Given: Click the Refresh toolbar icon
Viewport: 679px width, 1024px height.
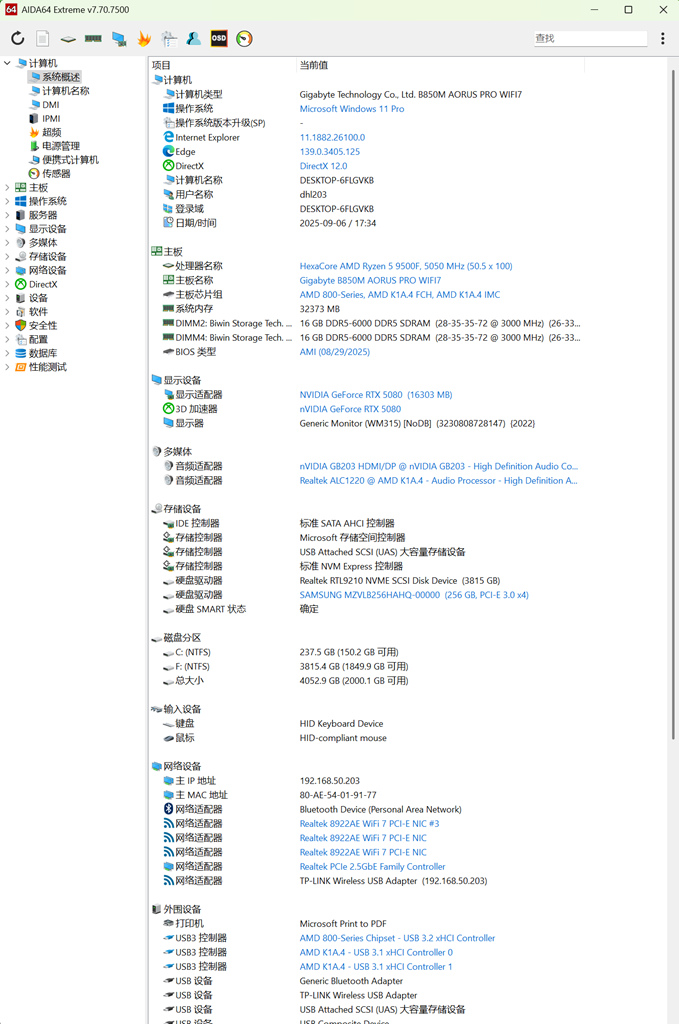Looking at the screenshot, I should 18,39.
